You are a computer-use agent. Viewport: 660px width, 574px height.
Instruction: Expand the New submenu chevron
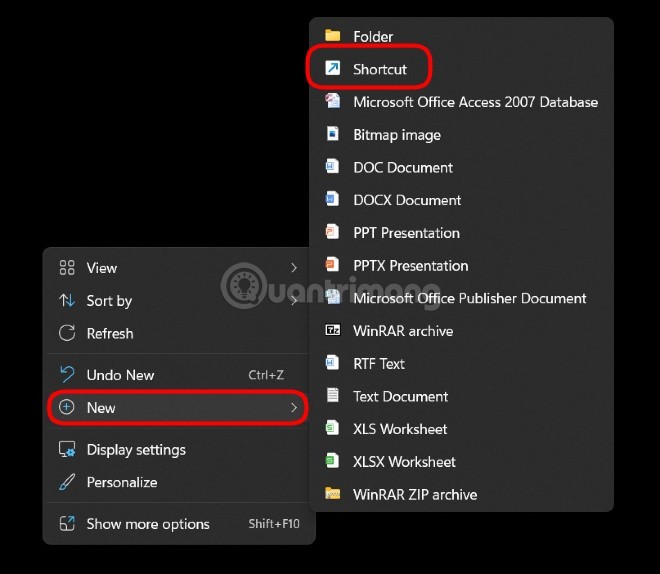tap(293, 408)
